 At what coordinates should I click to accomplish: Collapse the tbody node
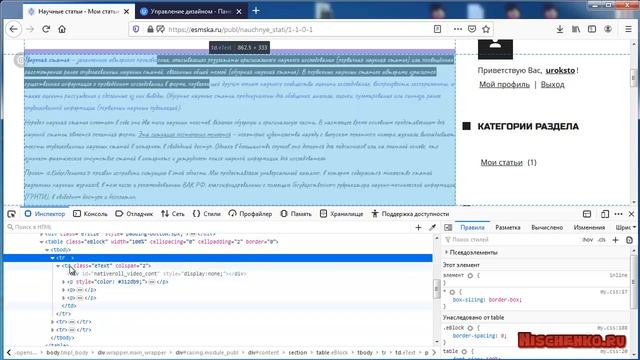[47, 250]
